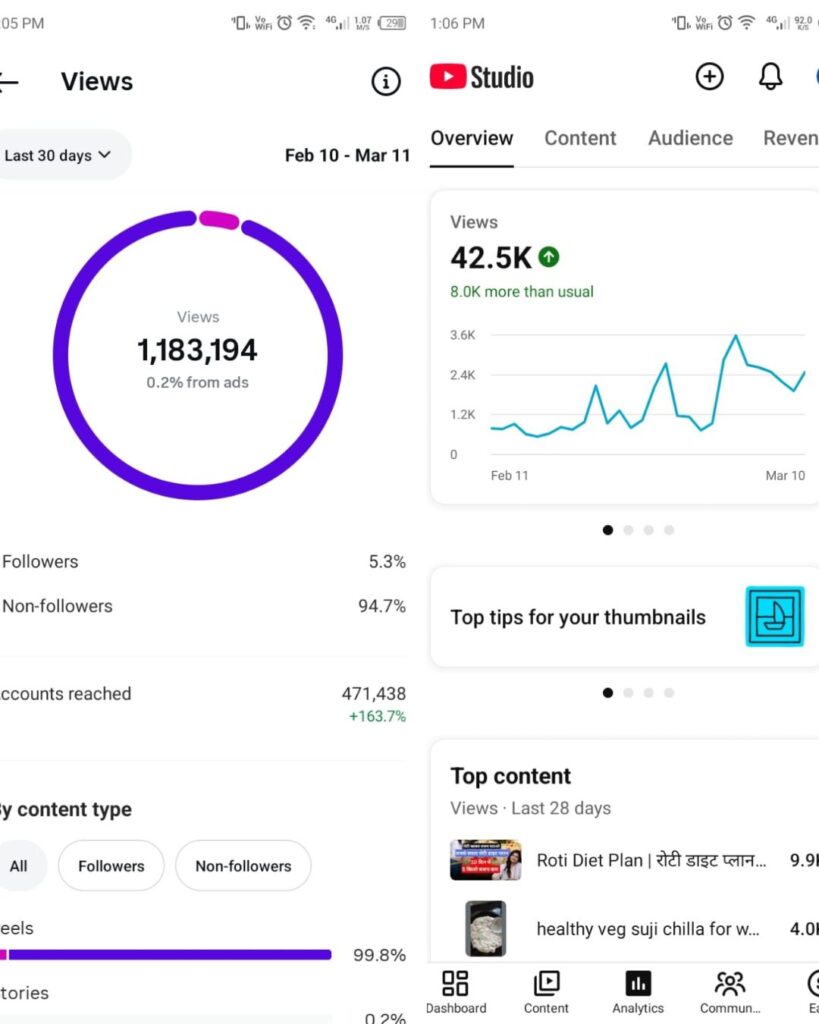Open the info icon beside Views
The width and height of the screenshot is (819, 1024).
pos(386,82)
